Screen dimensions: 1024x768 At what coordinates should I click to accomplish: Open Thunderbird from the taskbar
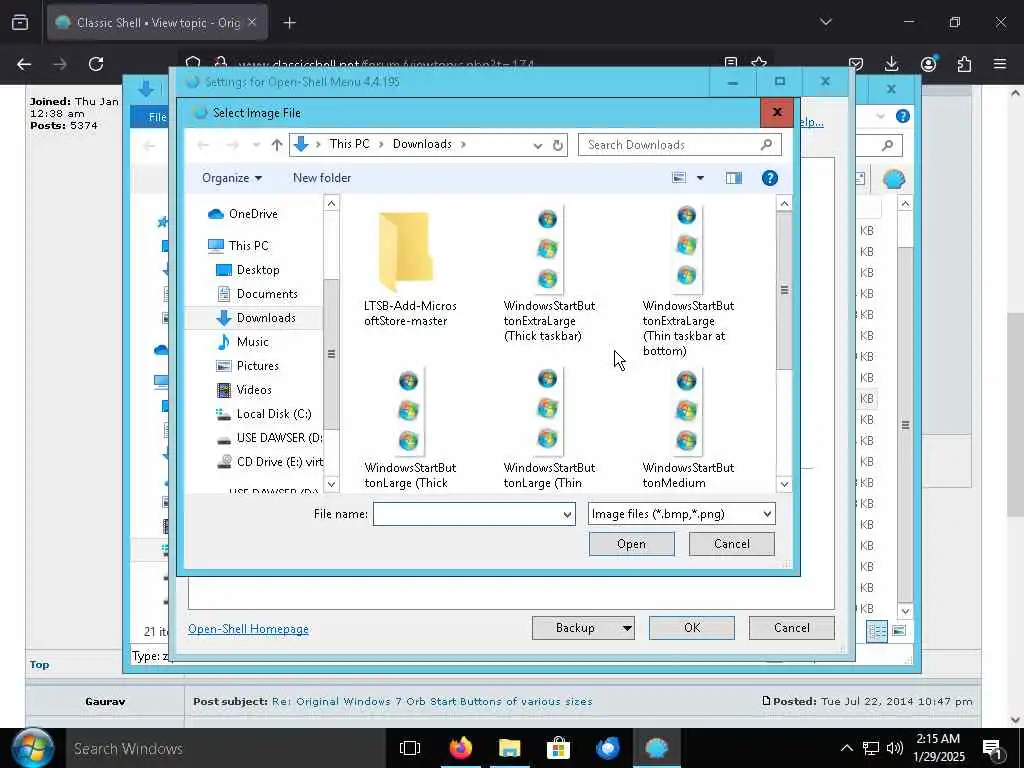click(x=607, y=748)
